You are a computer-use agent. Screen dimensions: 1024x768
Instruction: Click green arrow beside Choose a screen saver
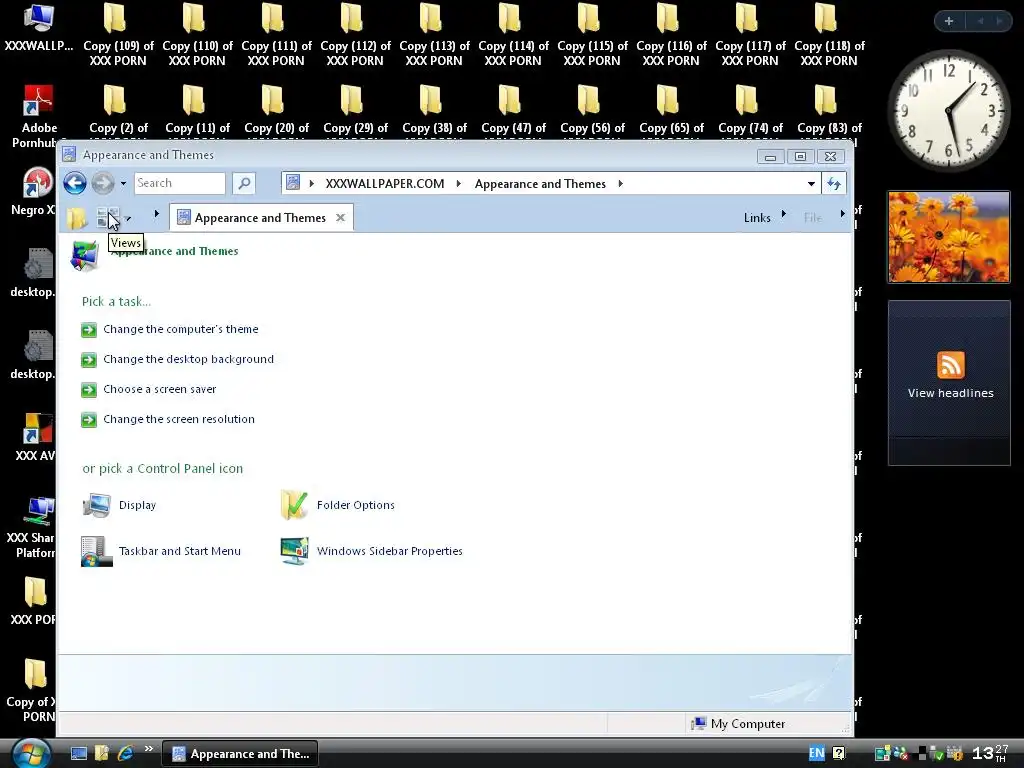[x=89, y=390]
